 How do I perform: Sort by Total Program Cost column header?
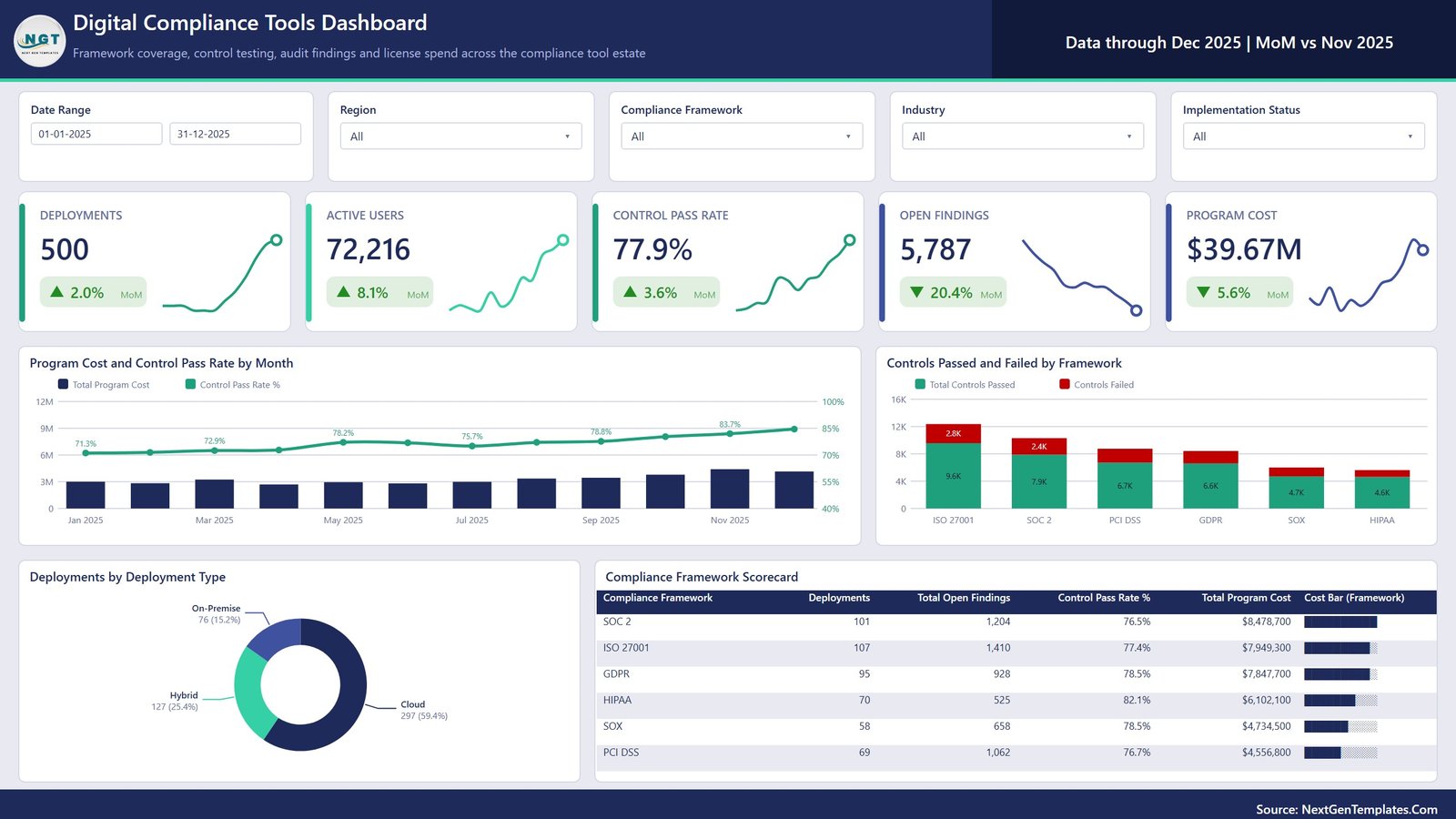(x=1246, y=598)
